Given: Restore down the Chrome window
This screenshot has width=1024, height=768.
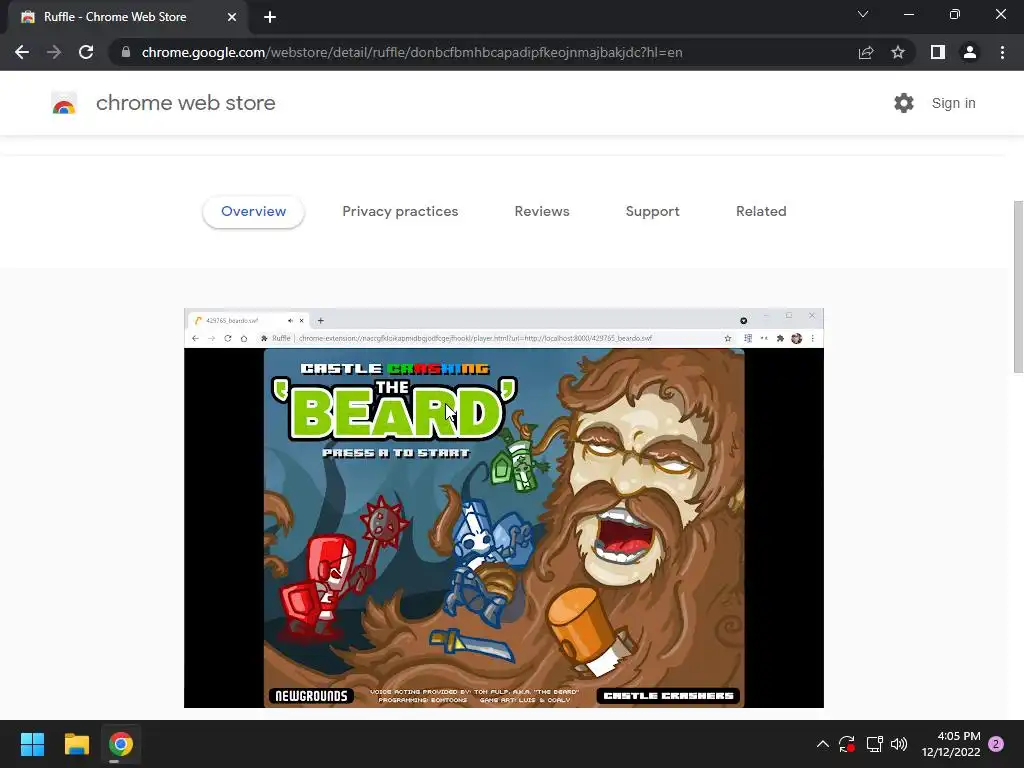Looking at the screenshot, I should click(955, 14).
